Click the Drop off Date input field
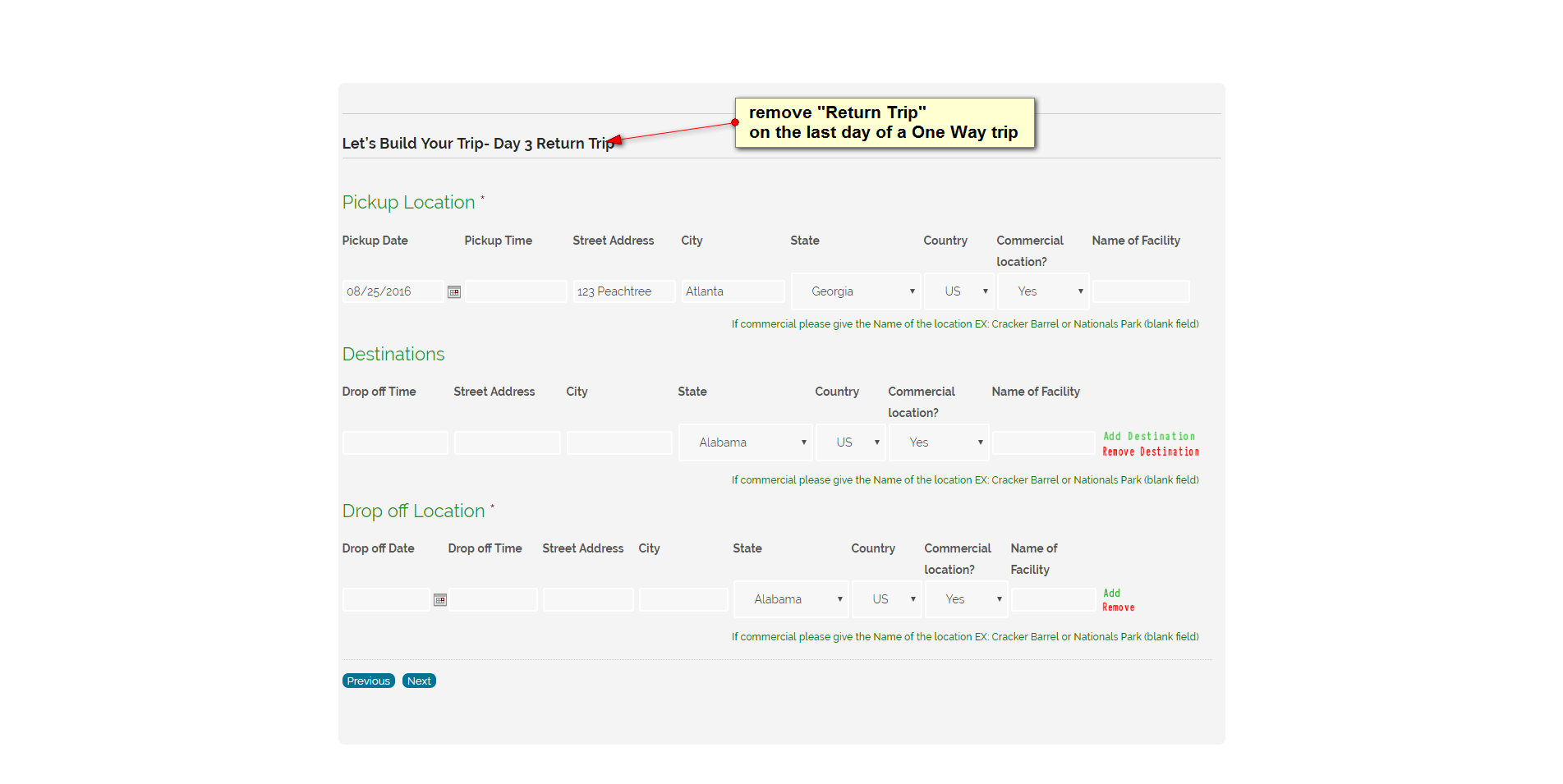 tap(386, 600)
